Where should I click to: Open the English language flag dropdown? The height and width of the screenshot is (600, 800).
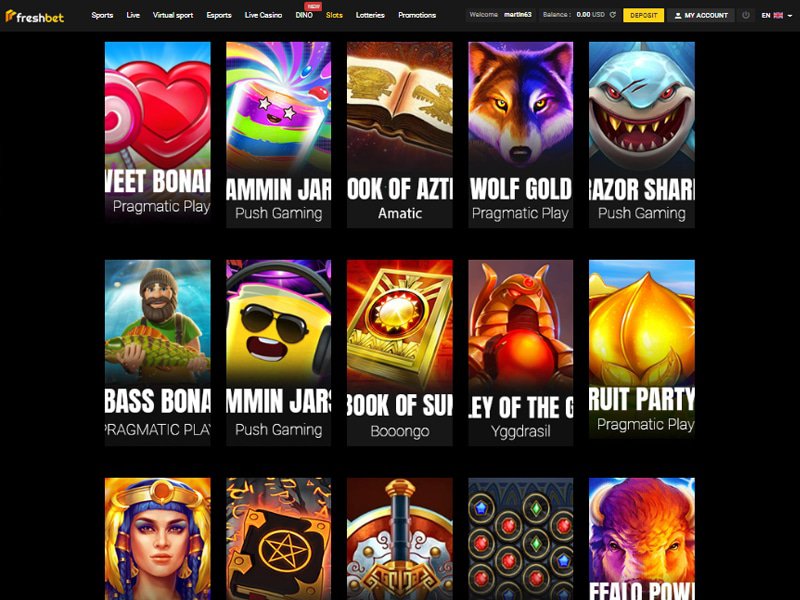(777, 15)
